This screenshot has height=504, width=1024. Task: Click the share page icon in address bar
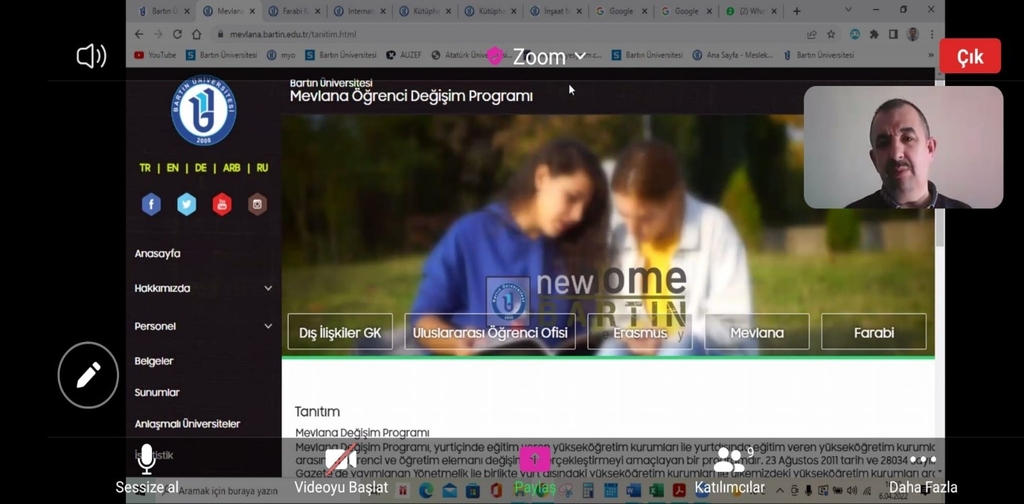click(812, 34)
